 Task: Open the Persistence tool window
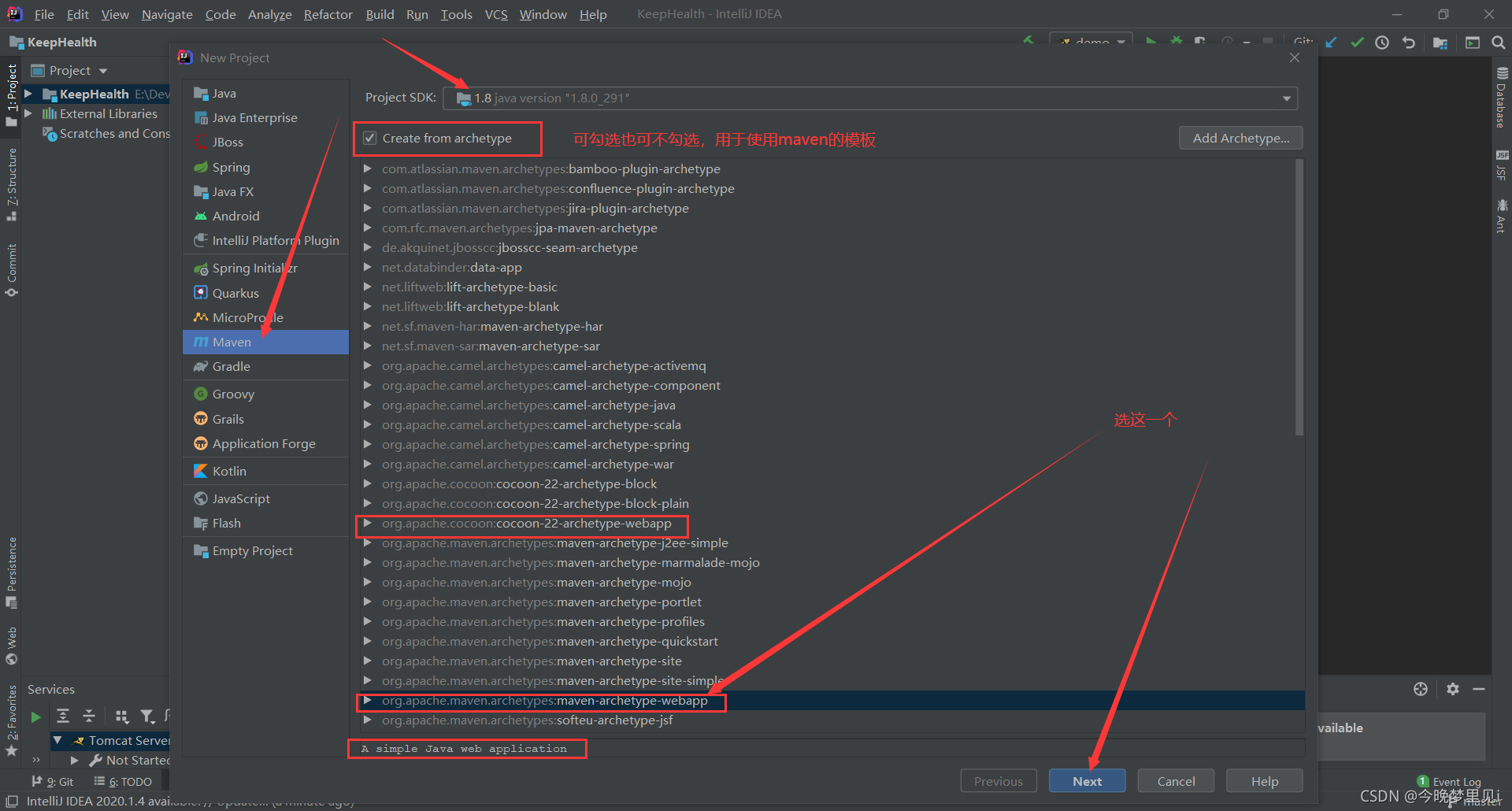point(12,572)
